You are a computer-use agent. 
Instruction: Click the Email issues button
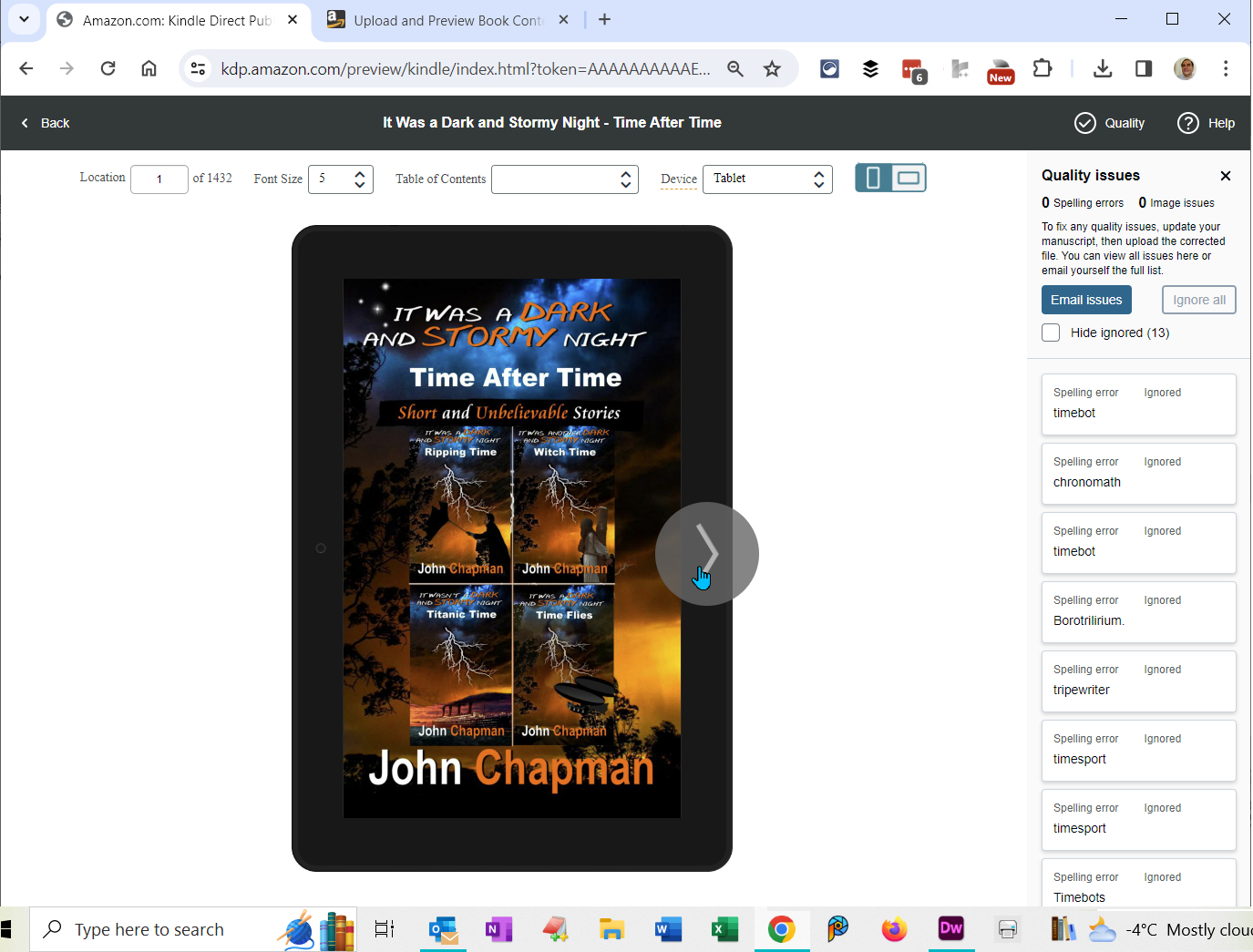(1086, 299)
